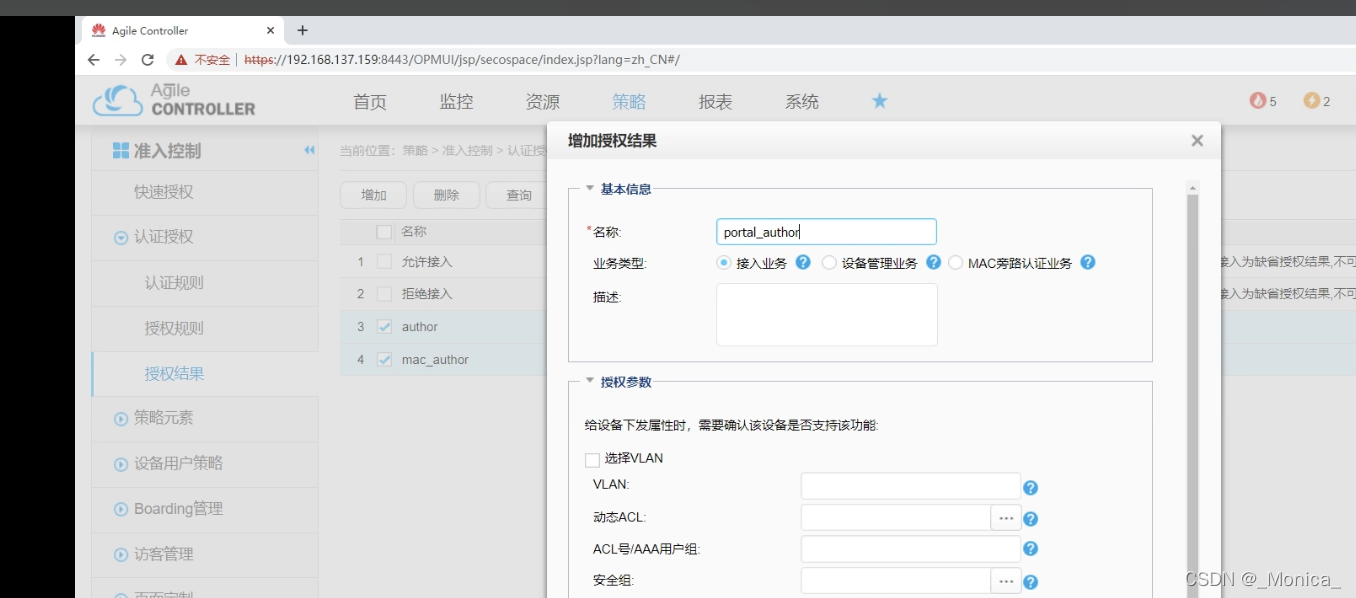Viewport: 1356px width, 598px height.
Task: Expand the 访客管理 sidebar group
Action: coord(121,555)
